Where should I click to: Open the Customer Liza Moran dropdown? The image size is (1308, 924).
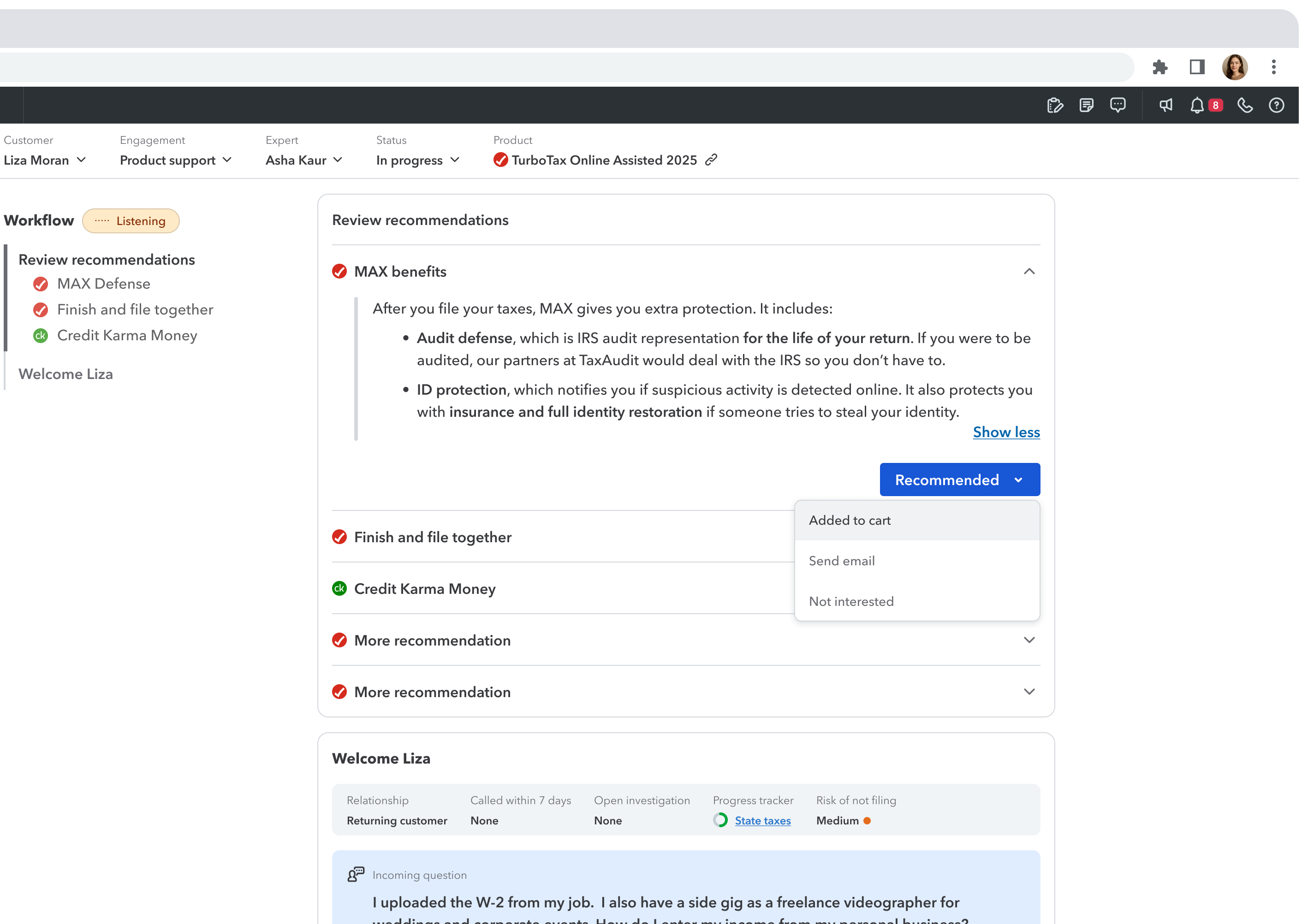pyautogui.click(x=45, y=160)
